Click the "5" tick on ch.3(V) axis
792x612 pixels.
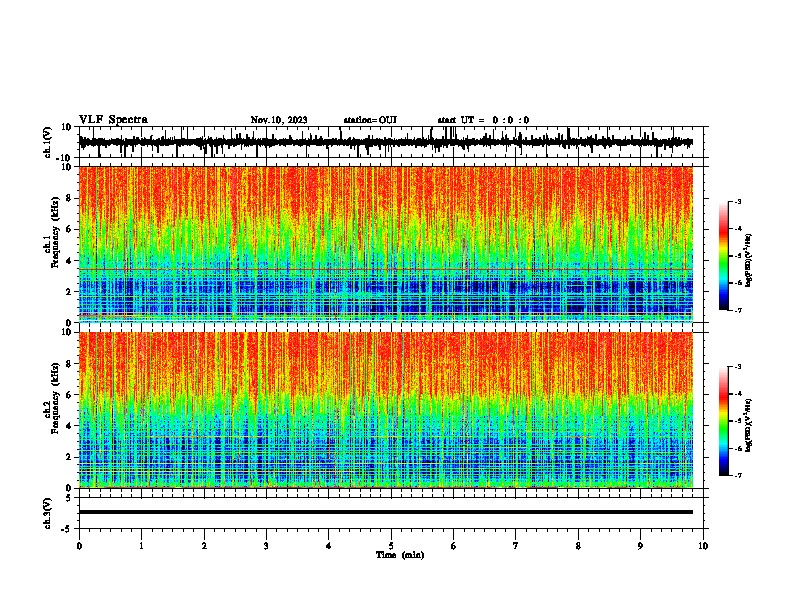tap(69, 498)
